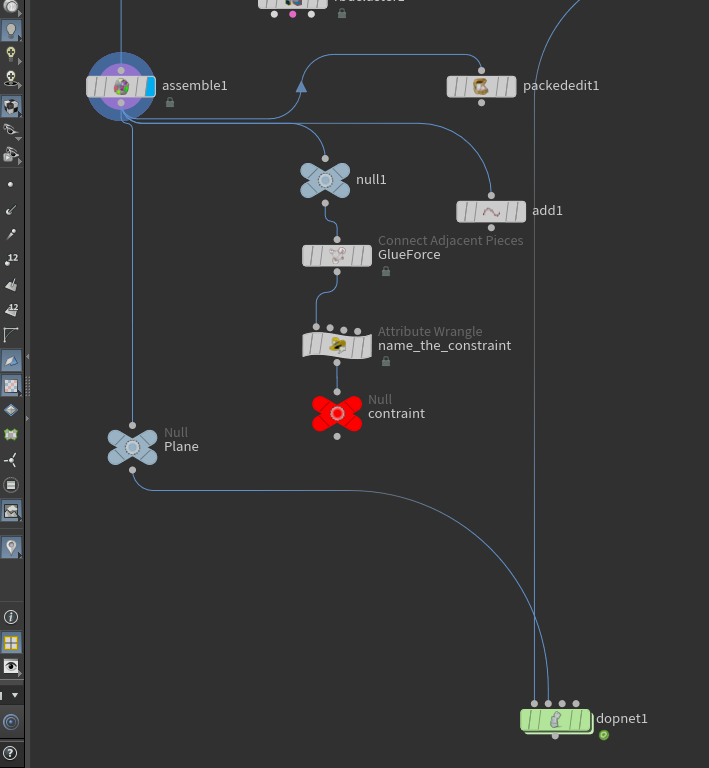Toggle the origin axes display icon

click(x=11, y=460)
